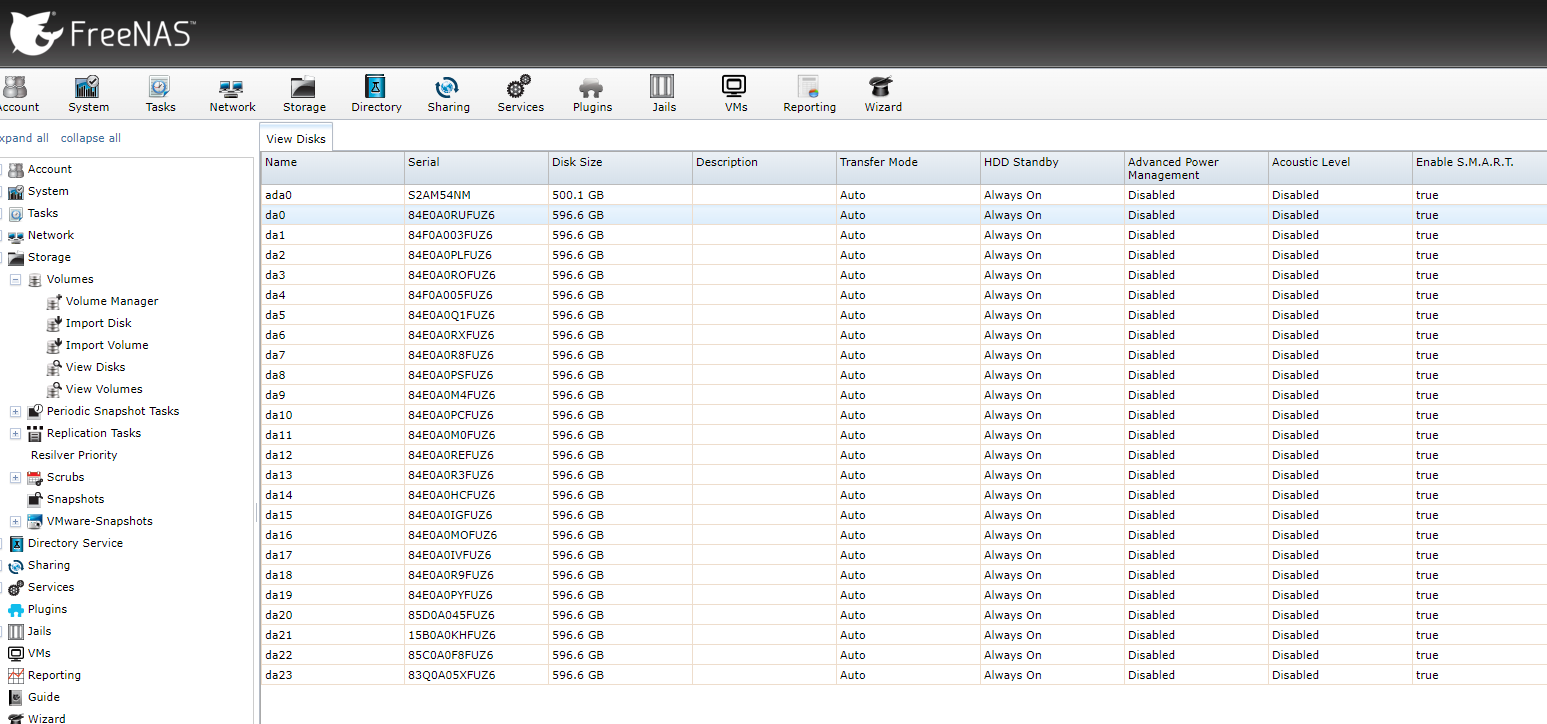Open the Plugins toolbar icon
The width and height of the screenshot is (1547, 724).
592,94
